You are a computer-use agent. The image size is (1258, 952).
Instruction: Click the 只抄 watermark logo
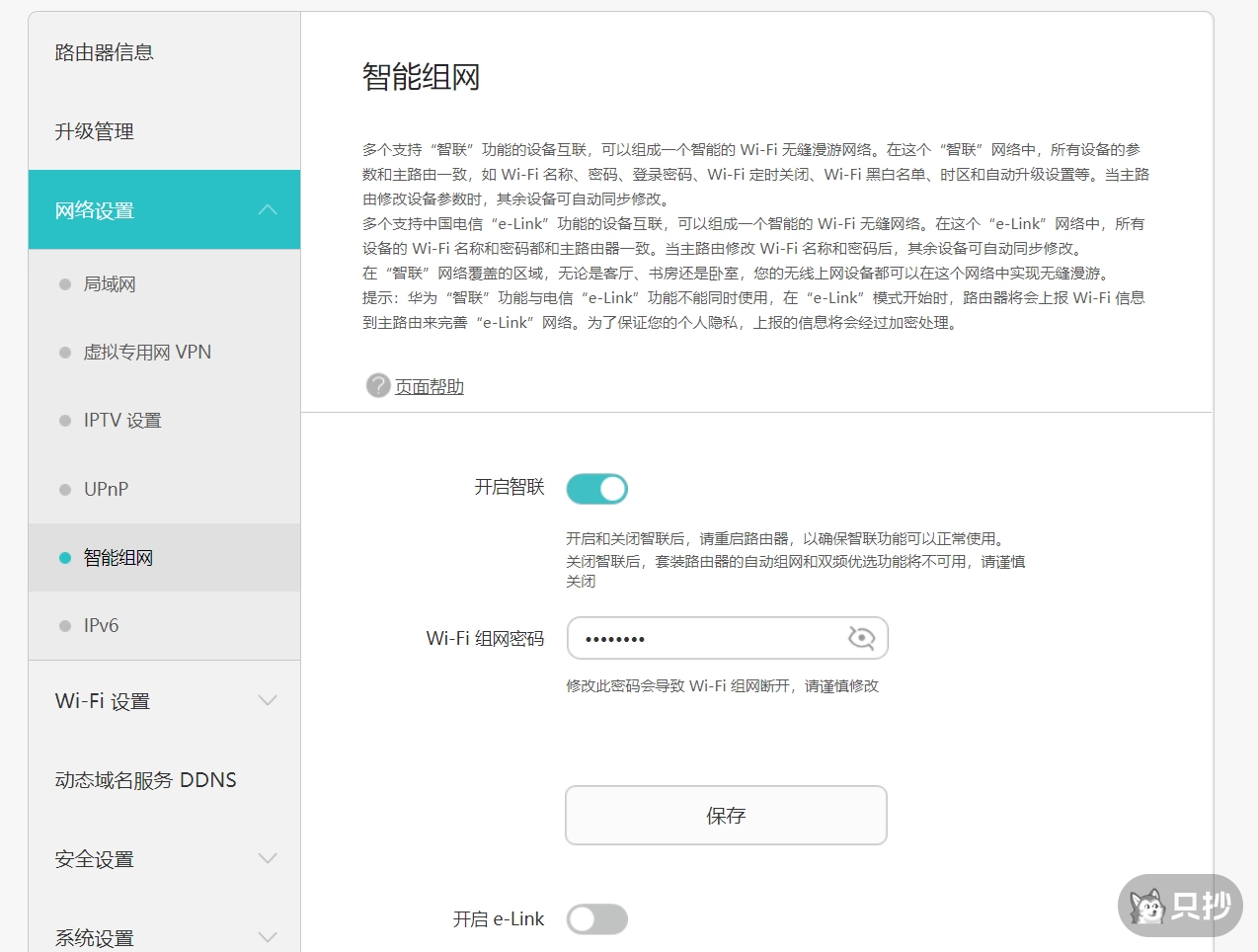click(x=1180, y=906)
